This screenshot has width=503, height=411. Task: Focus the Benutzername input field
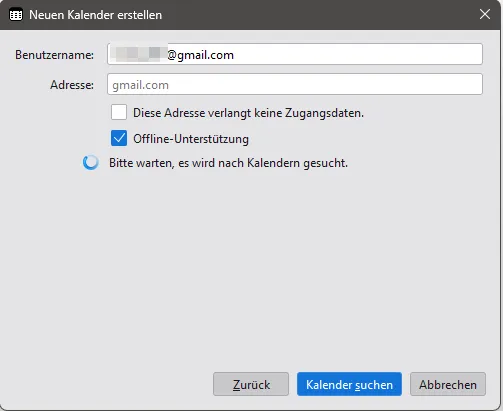point(295,54)
